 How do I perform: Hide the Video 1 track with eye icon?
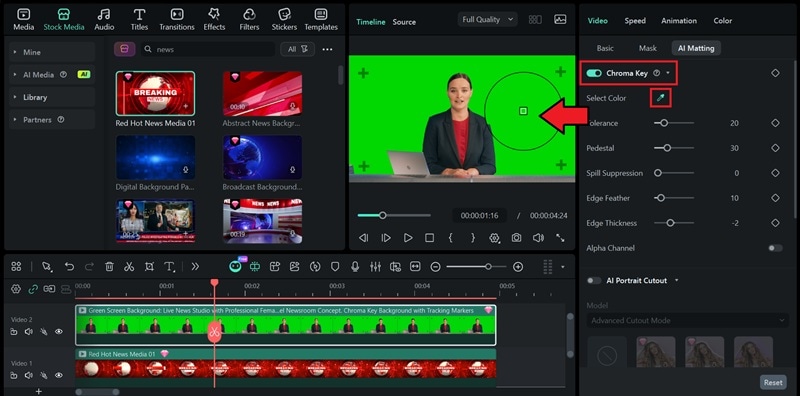pos(59,376)
